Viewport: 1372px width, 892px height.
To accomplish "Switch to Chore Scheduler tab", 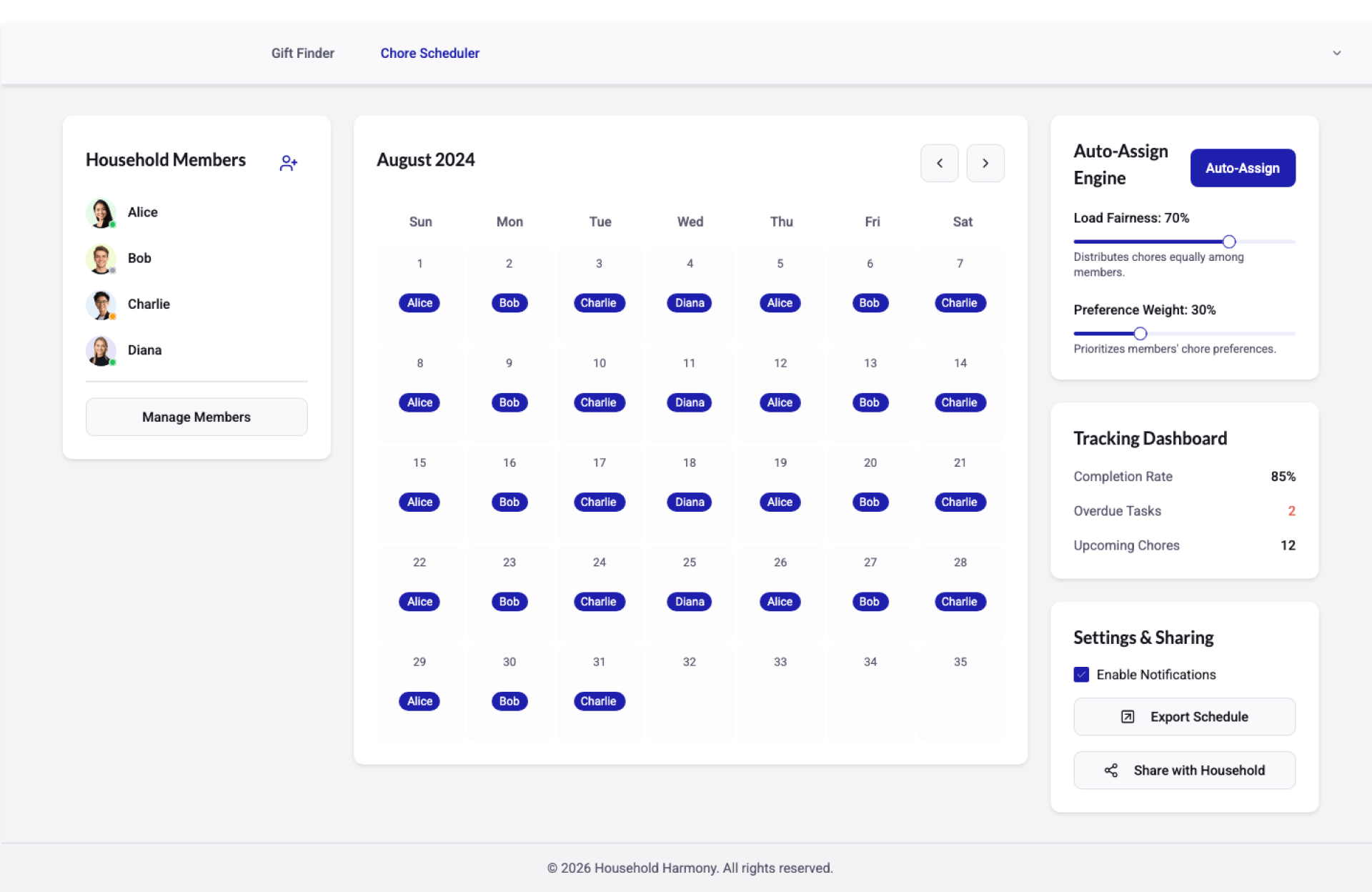I will point(429,54).
